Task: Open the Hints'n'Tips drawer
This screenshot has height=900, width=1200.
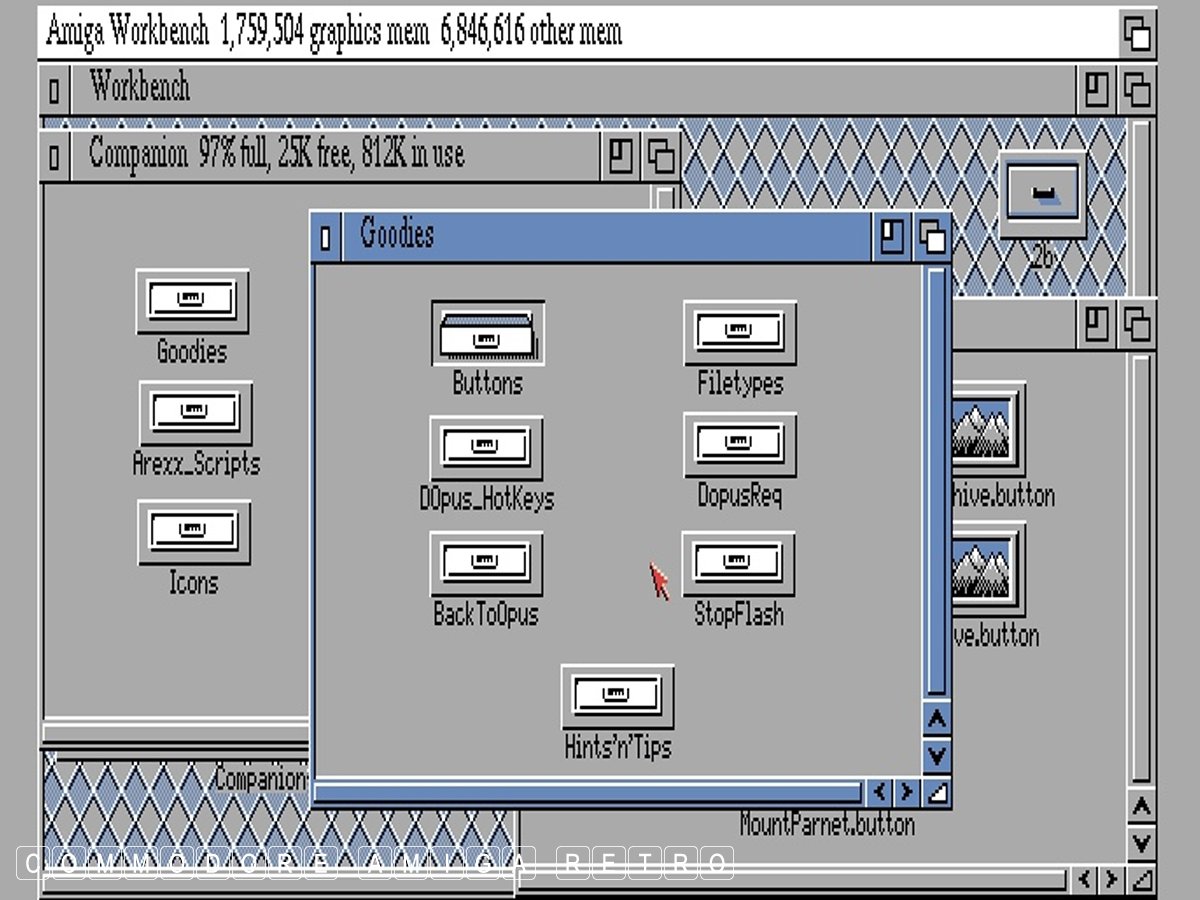Action: [617, 697]
